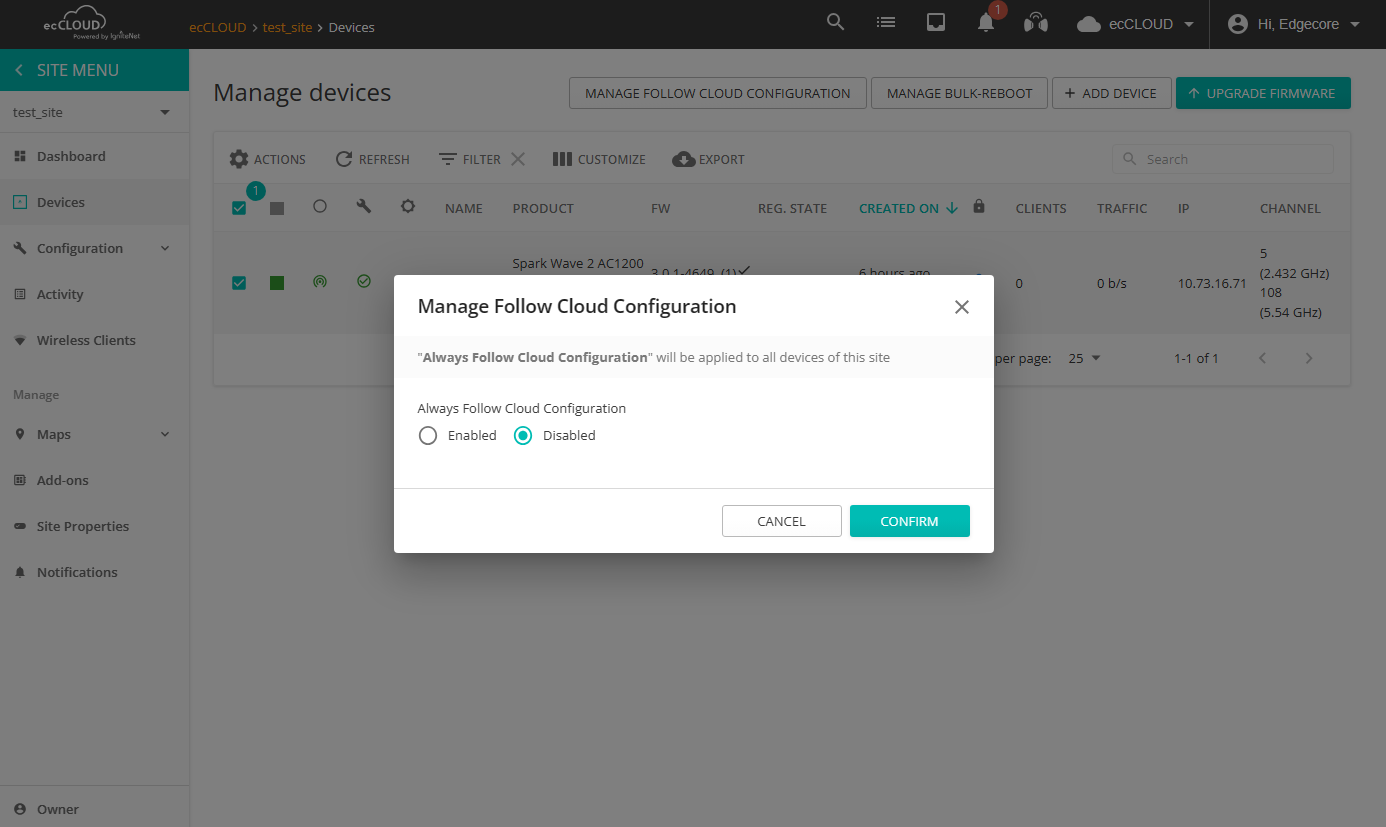1386x827 pixels.
Task: Open Site Properties in sidebar
Action: (x=94, y=526)
